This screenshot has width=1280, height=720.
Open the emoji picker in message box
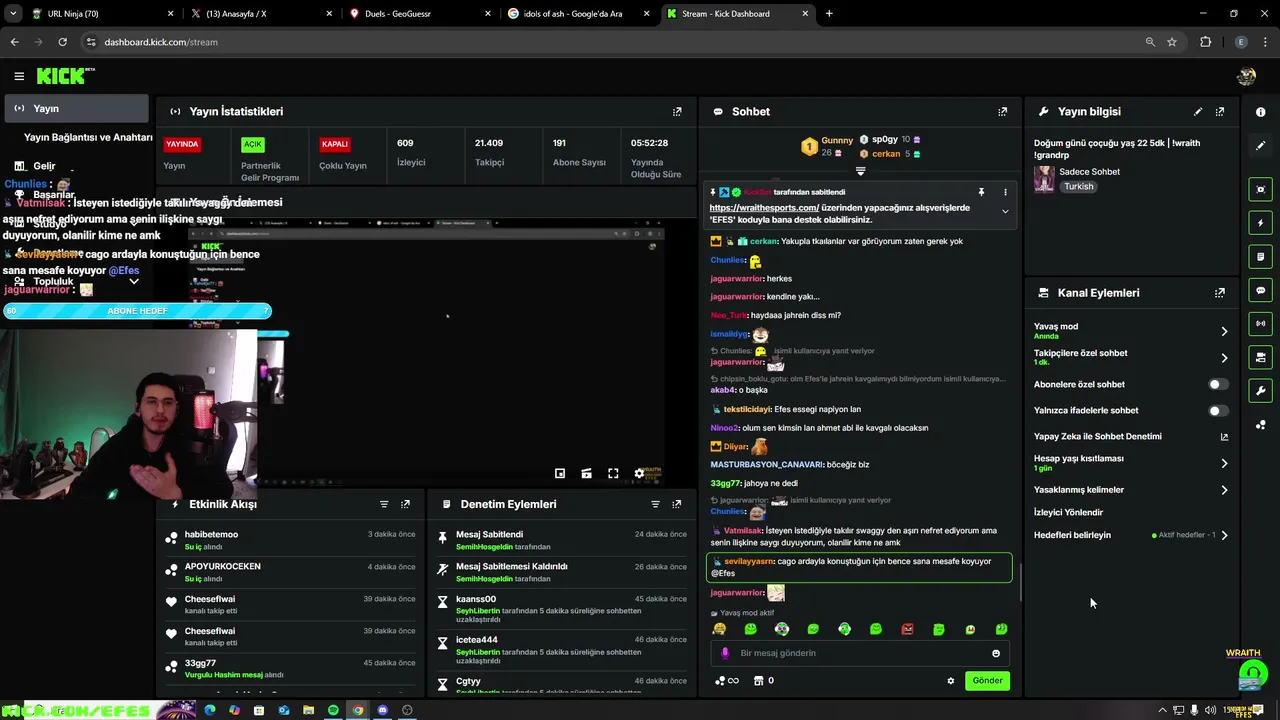coord(996,653)
